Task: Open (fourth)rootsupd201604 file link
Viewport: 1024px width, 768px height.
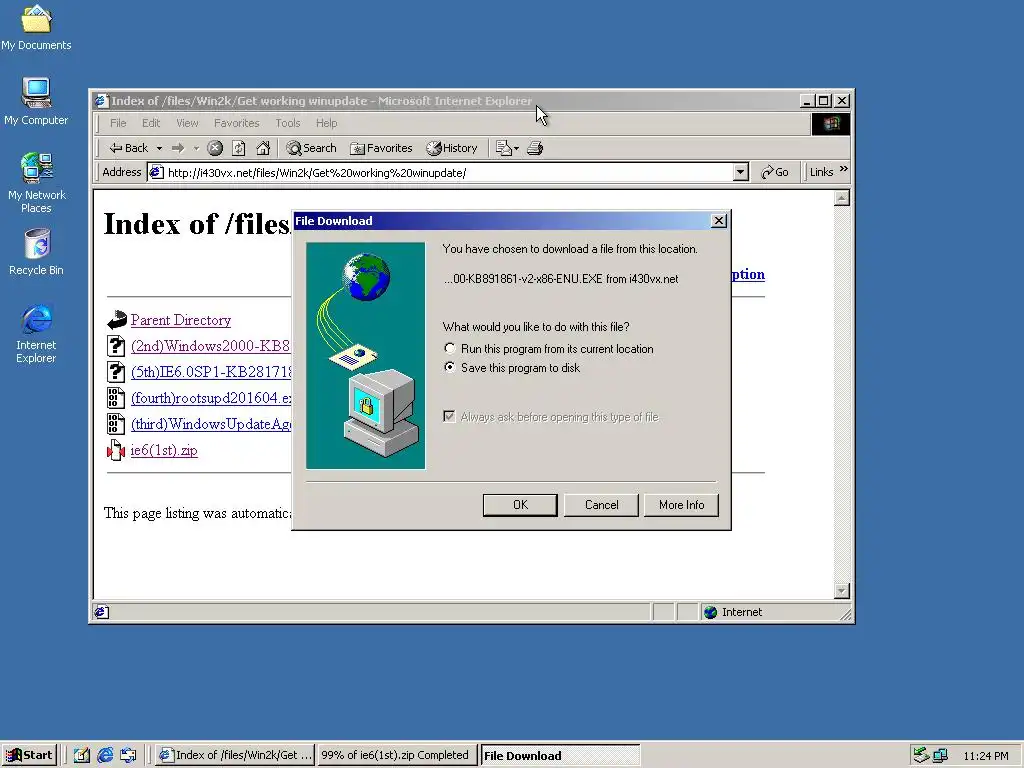Action: [x=211, y=398]
